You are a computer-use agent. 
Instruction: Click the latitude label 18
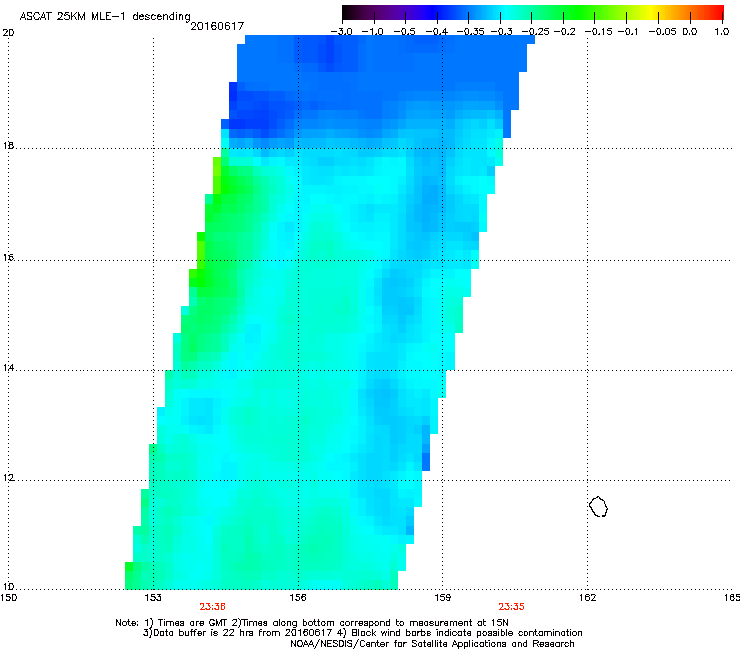click(8, 145)
